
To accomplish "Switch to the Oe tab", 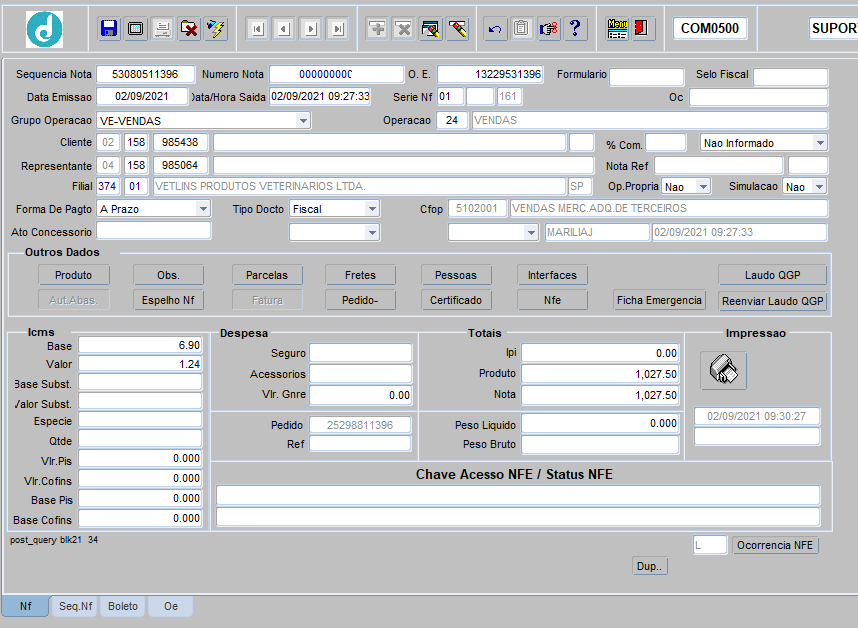I will point(171,606).
